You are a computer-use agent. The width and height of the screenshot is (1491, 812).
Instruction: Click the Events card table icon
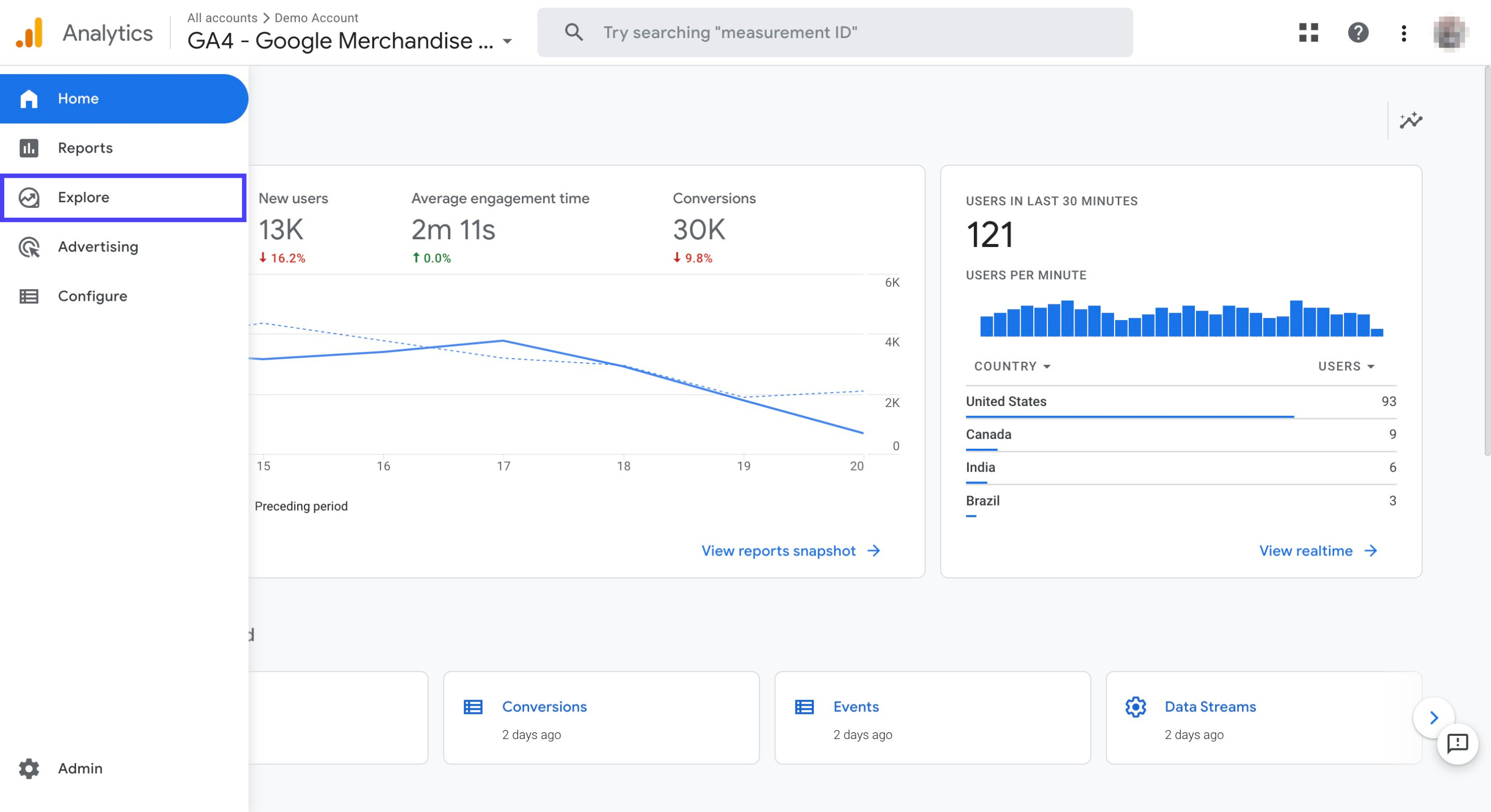(x=804, y=707)
